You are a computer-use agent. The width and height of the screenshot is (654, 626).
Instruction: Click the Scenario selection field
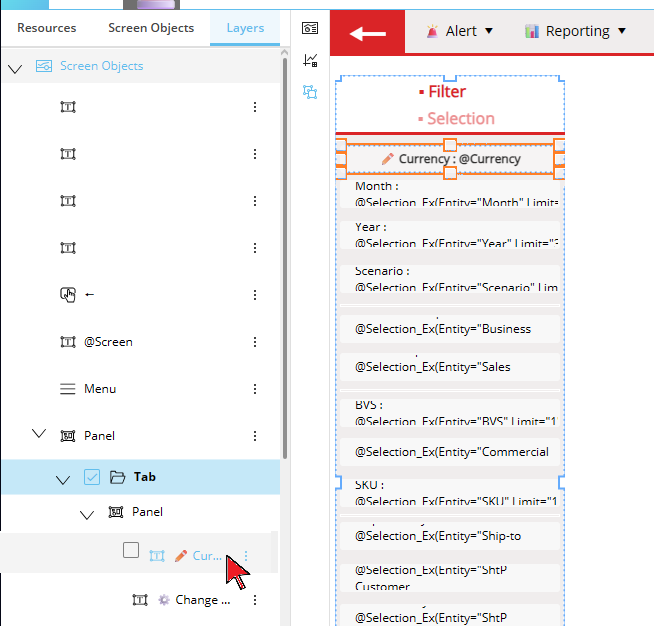[x=450, y=279]
